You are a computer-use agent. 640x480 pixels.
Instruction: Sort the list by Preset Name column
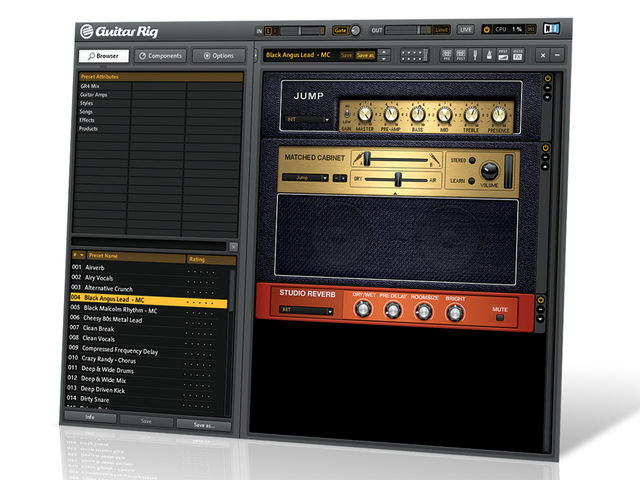pos(136,256)
